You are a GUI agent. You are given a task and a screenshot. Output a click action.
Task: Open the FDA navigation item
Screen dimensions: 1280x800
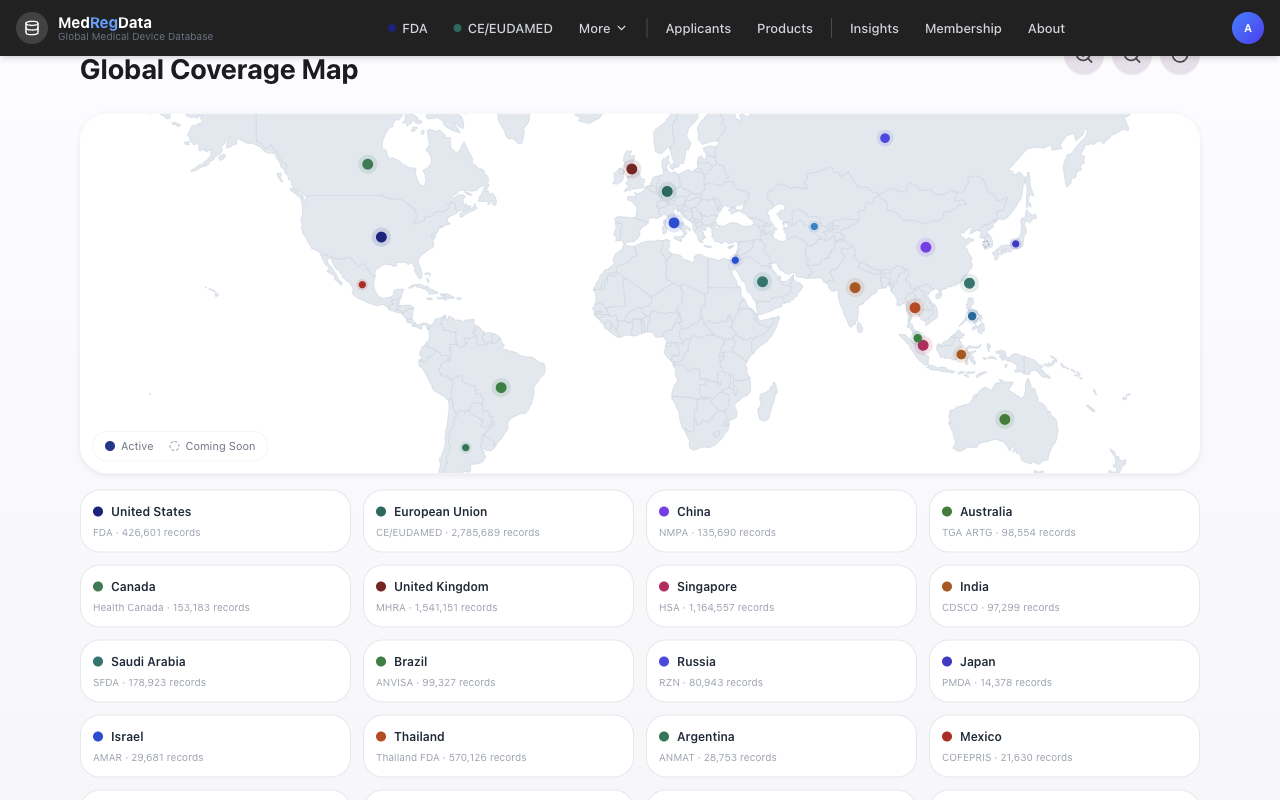408,28
